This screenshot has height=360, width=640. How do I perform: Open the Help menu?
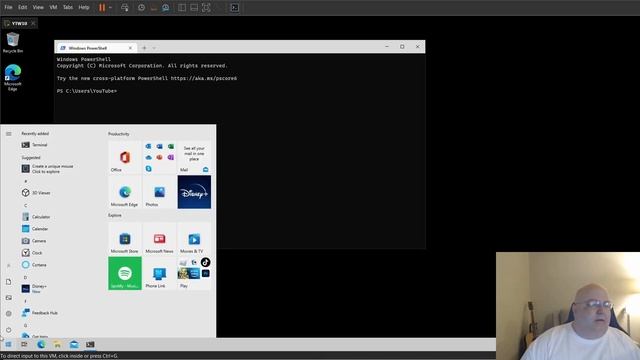pyautogui.click(x=84, y=7)
